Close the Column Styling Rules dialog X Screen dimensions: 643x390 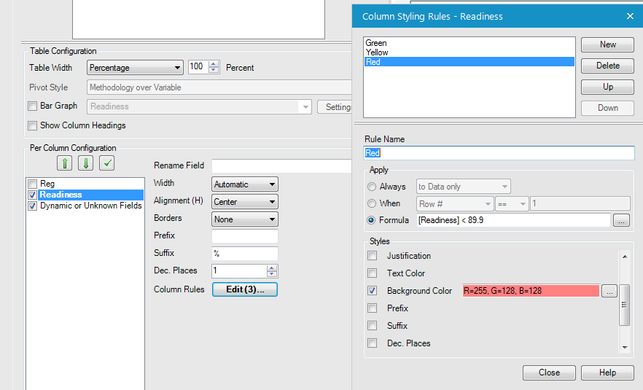630,16
